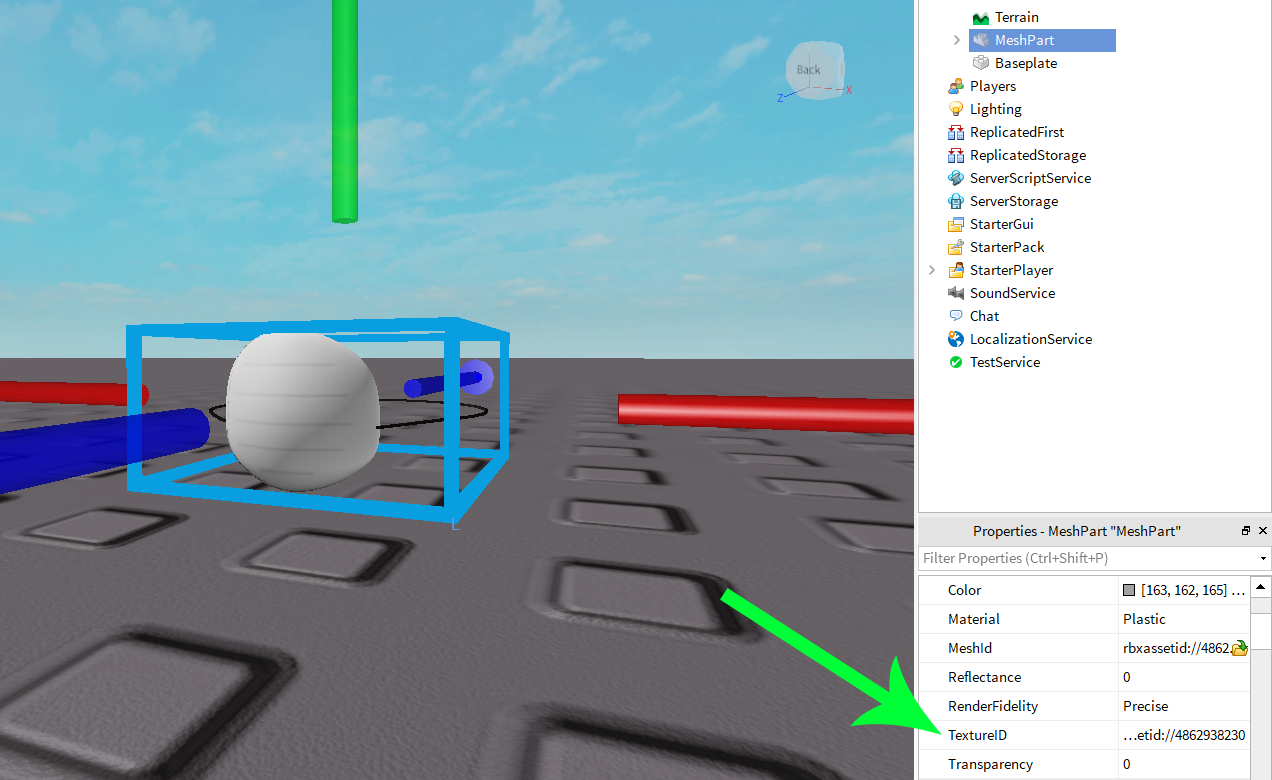Select the ServerScriptService icon
The width and height of the screenshot is (1272, 780).
956,178
